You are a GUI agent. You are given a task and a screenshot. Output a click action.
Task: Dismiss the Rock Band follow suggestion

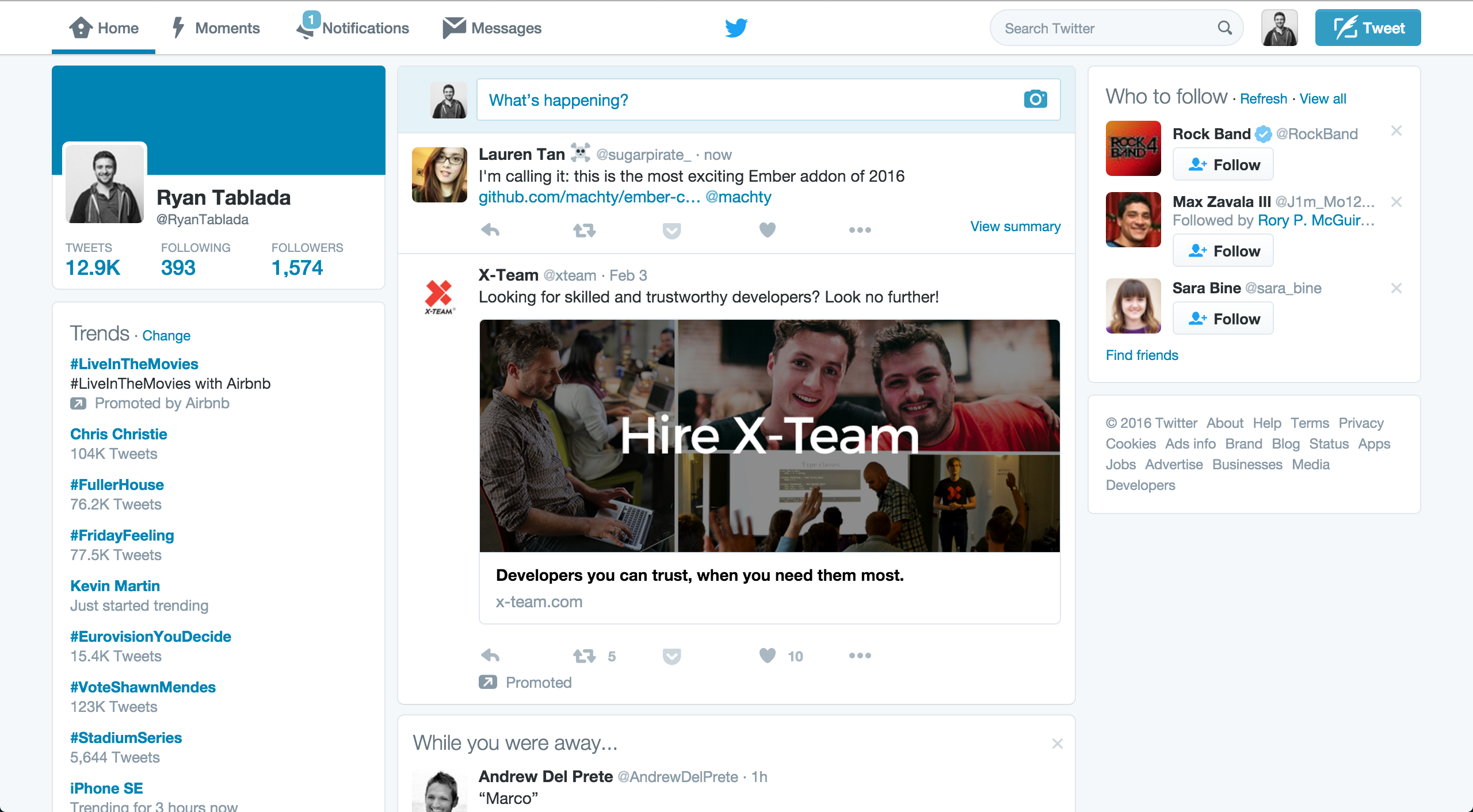pos(1396,131)
